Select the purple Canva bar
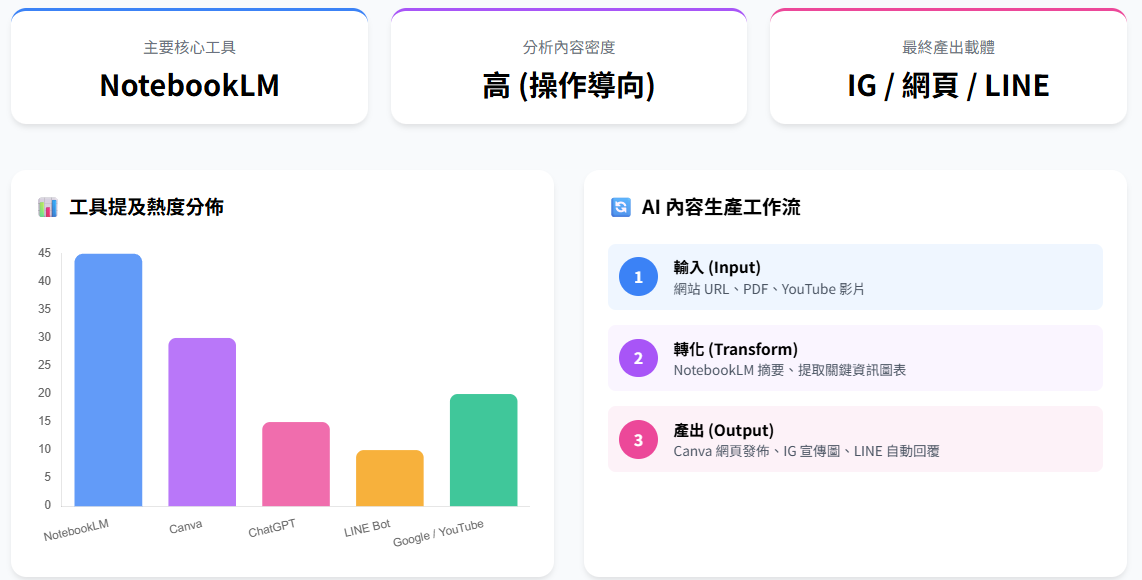This screenshot has height=580, width=1142. [x=202, y=422]
